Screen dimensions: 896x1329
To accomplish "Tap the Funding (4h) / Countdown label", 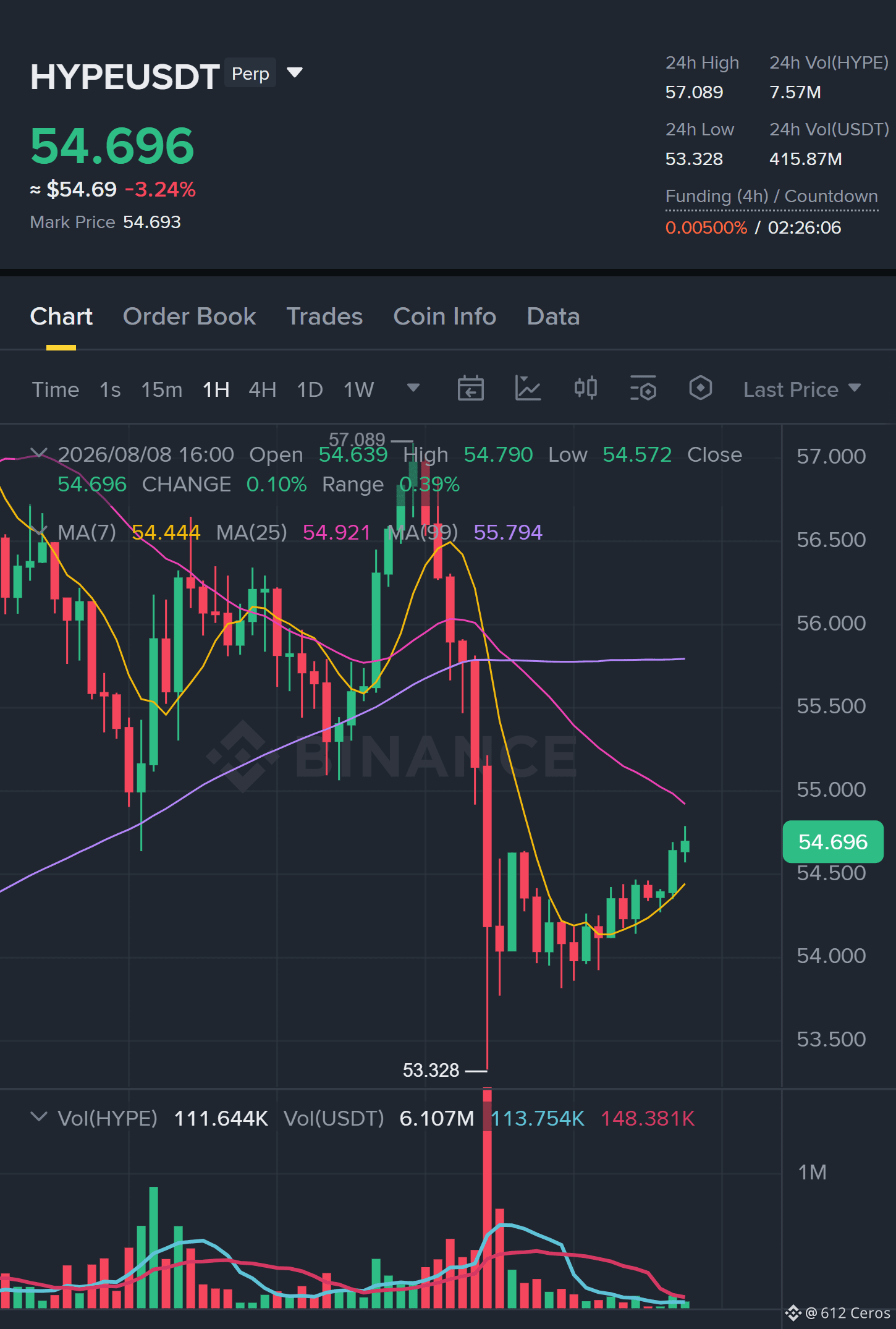I will click(772, 196).
